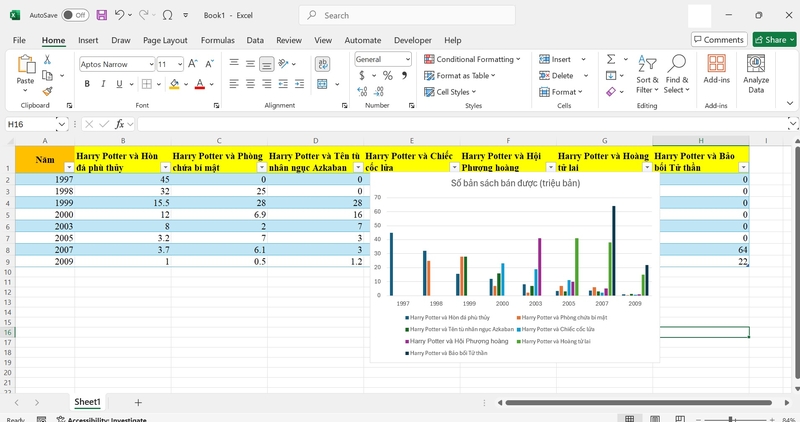Screen dimensions: 800x422
Task: Click Decrease Decimal icon
Action: (379, 91)
